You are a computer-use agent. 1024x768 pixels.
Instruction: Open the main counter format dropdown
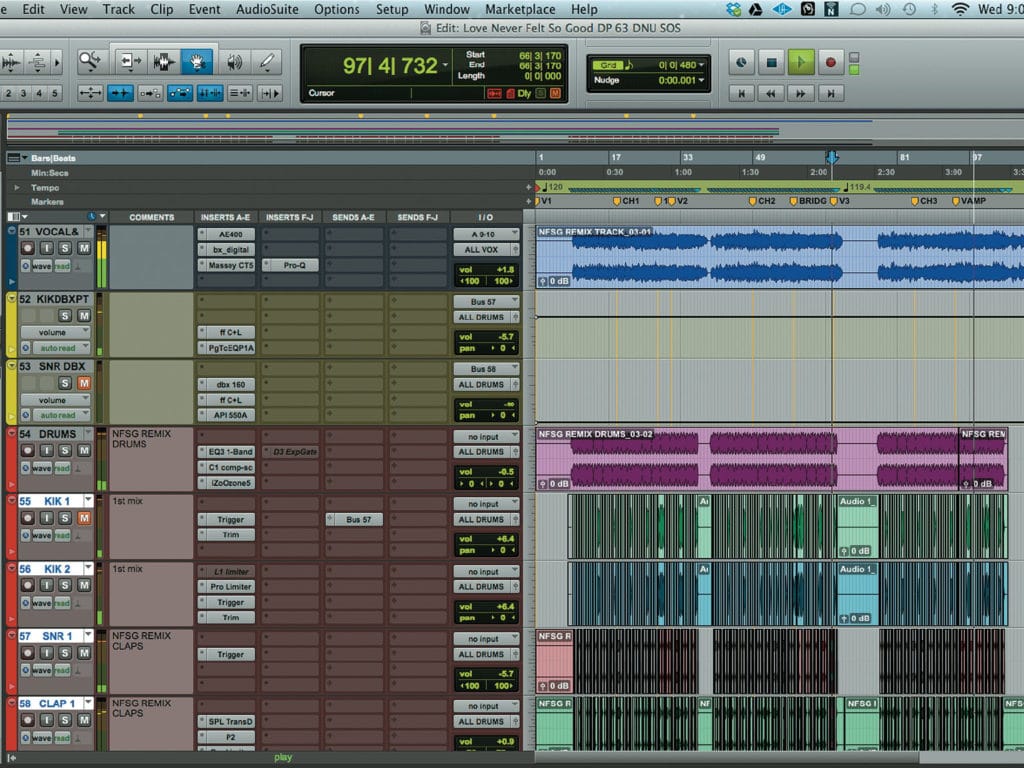click(x=445, y=65)
